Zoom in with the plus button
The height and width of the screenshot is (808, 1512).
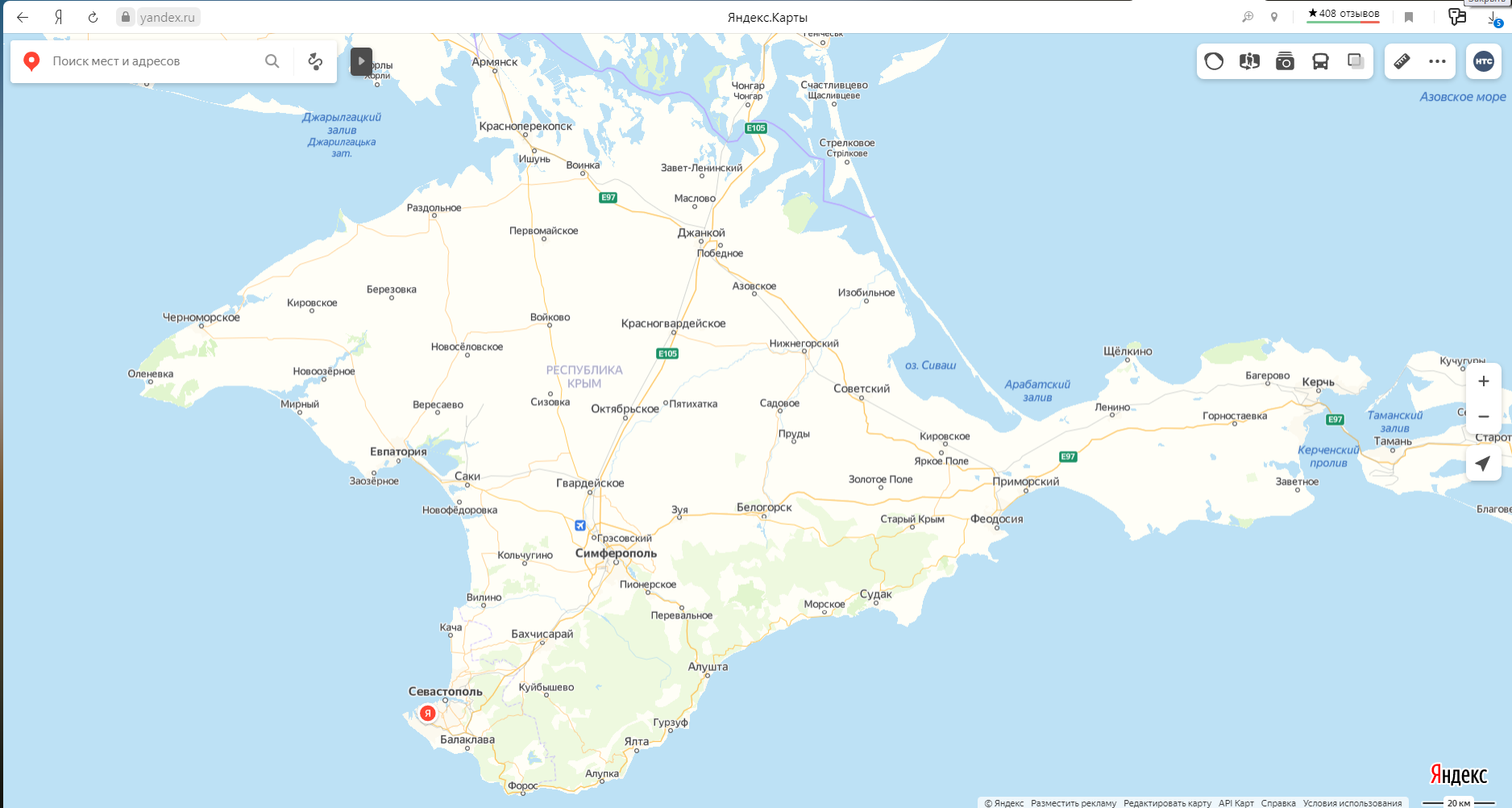point(1483,381)
